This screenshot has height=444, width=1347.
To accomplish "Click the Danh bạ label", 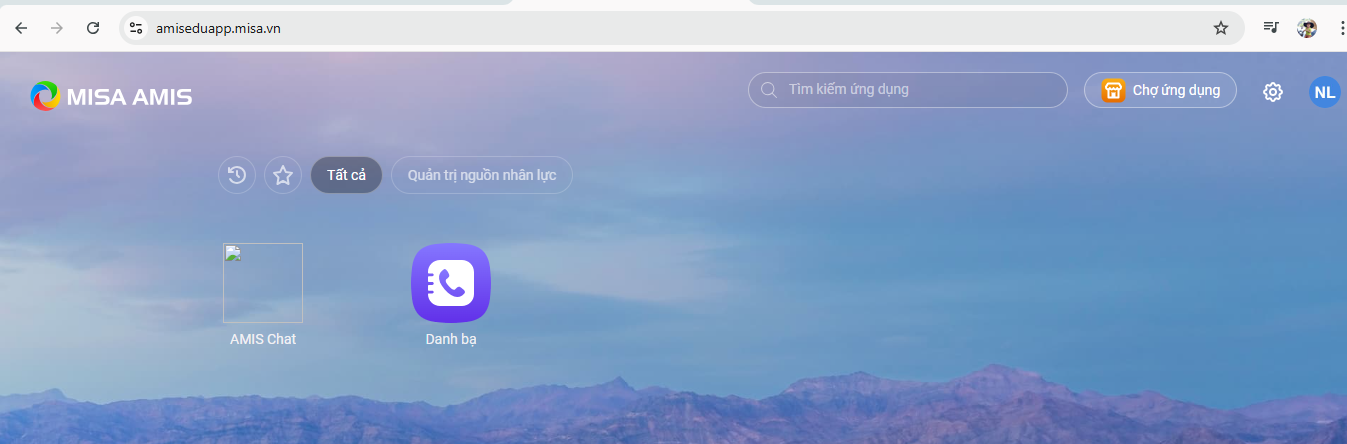I will pyautogui.click(x=451, y=339).
